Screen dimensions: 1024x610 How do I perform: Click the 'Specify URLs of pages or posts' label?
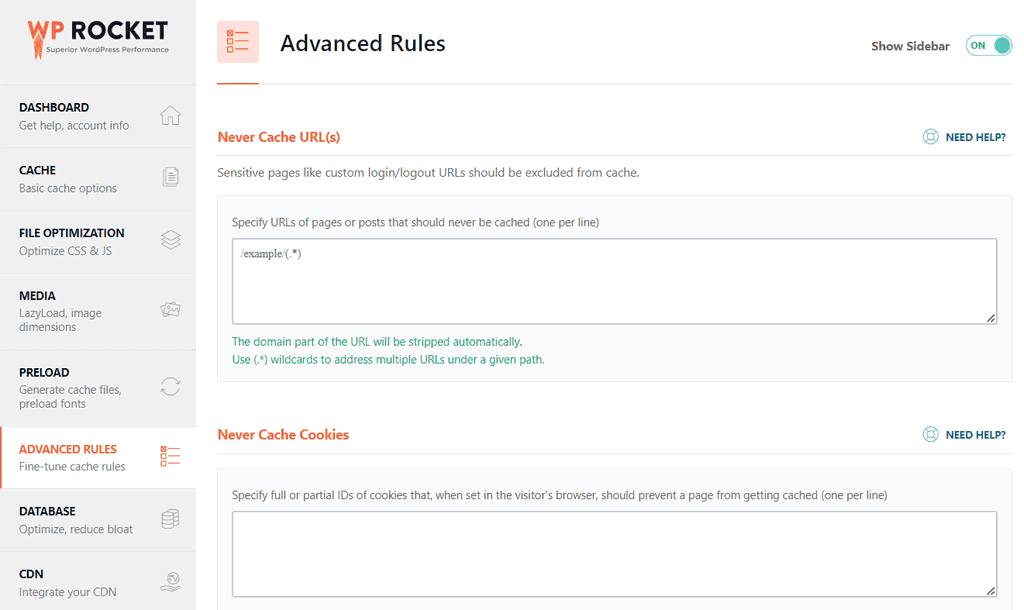(x=415, y=223)
